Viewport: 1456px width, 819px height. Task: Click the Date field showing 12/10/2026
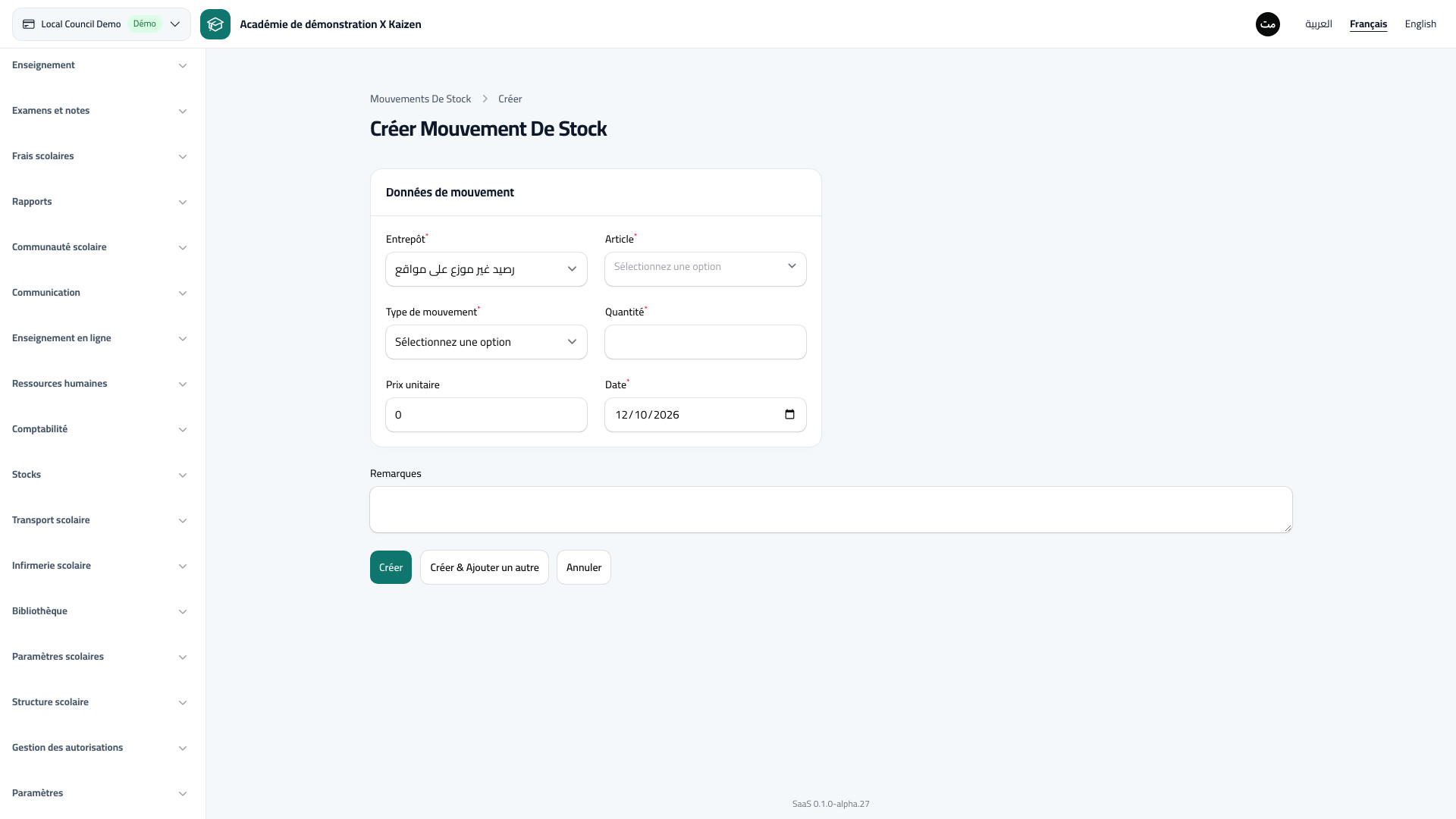pos(705,415)
